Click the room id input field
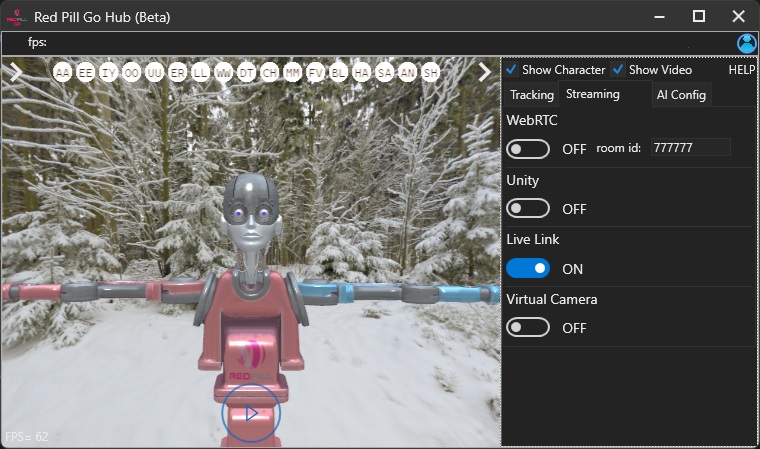The width and height of the screenshot is (760, 449). click(690, 148)
